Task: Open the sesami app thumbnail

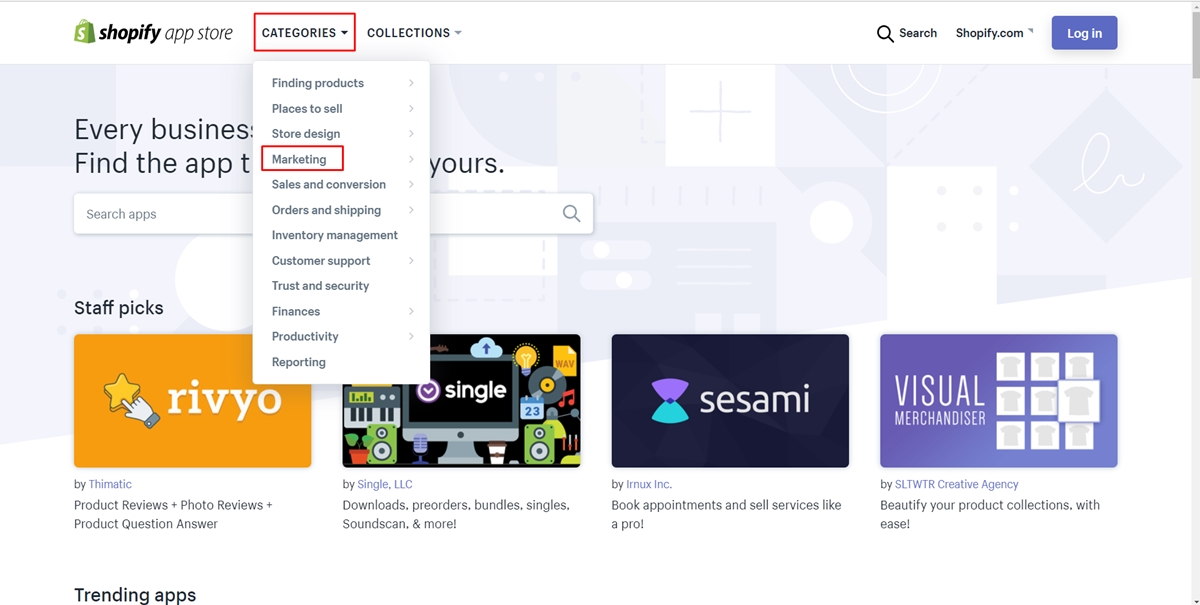Action: click(x=730, y=401)
